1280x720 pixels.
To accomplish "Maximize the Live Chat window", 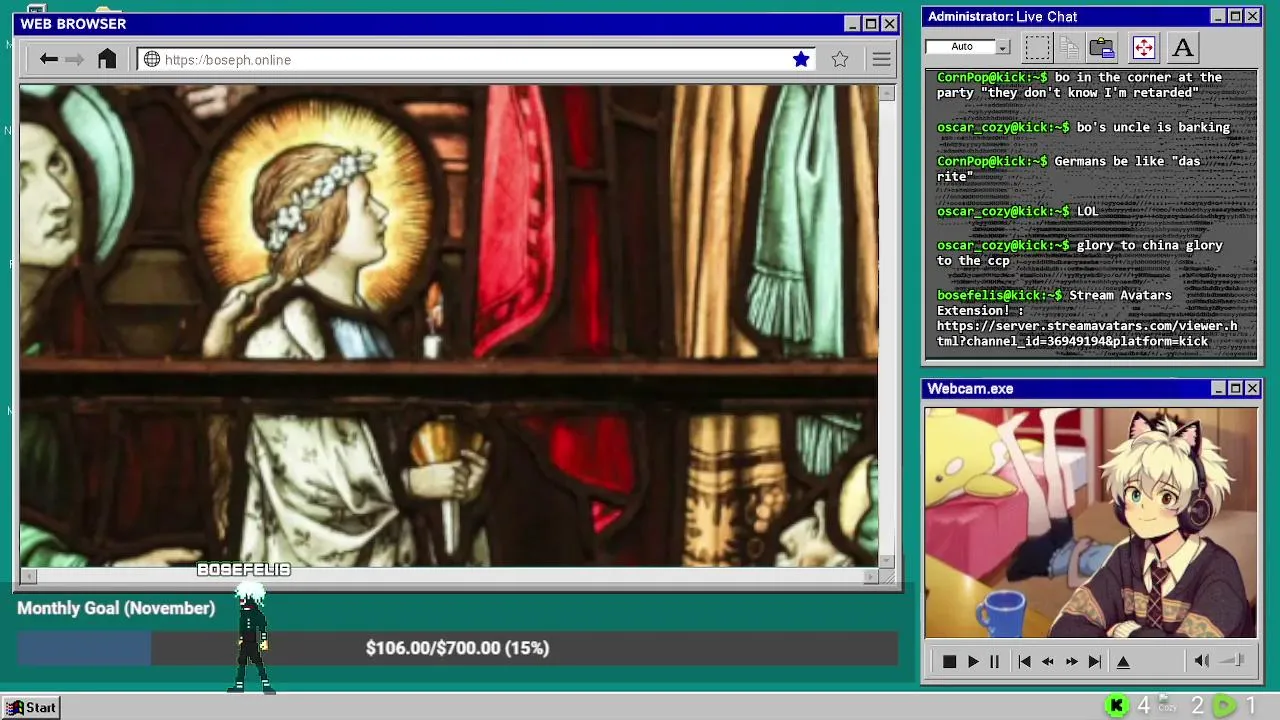I will (x=1235, y=16).
